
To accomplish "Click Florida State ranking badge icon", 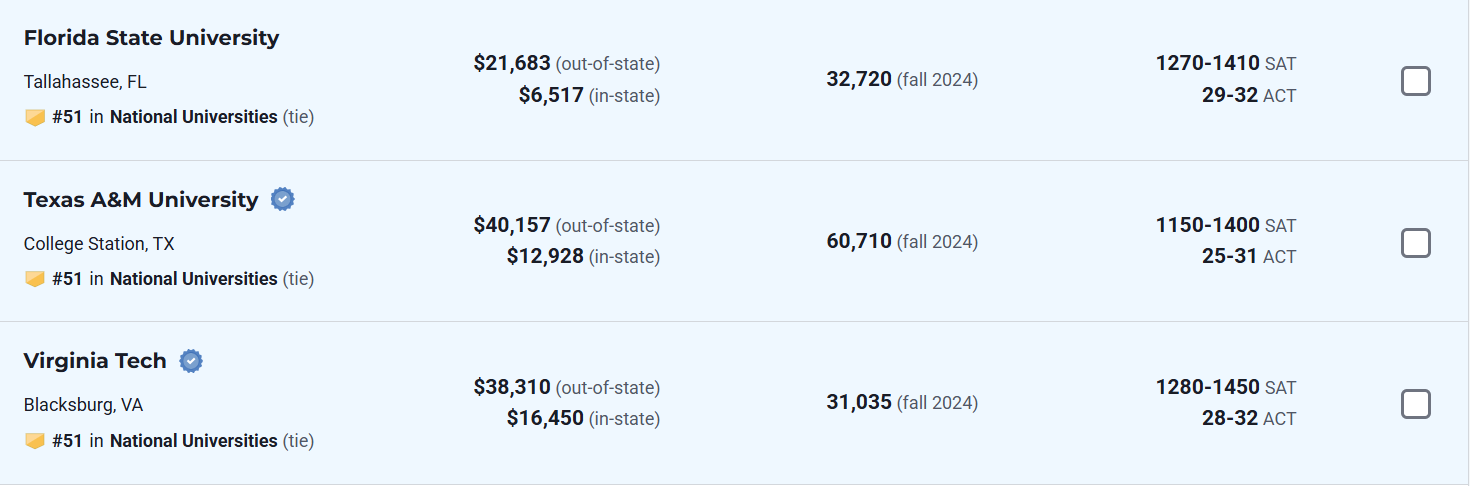I will pos(35,117).
